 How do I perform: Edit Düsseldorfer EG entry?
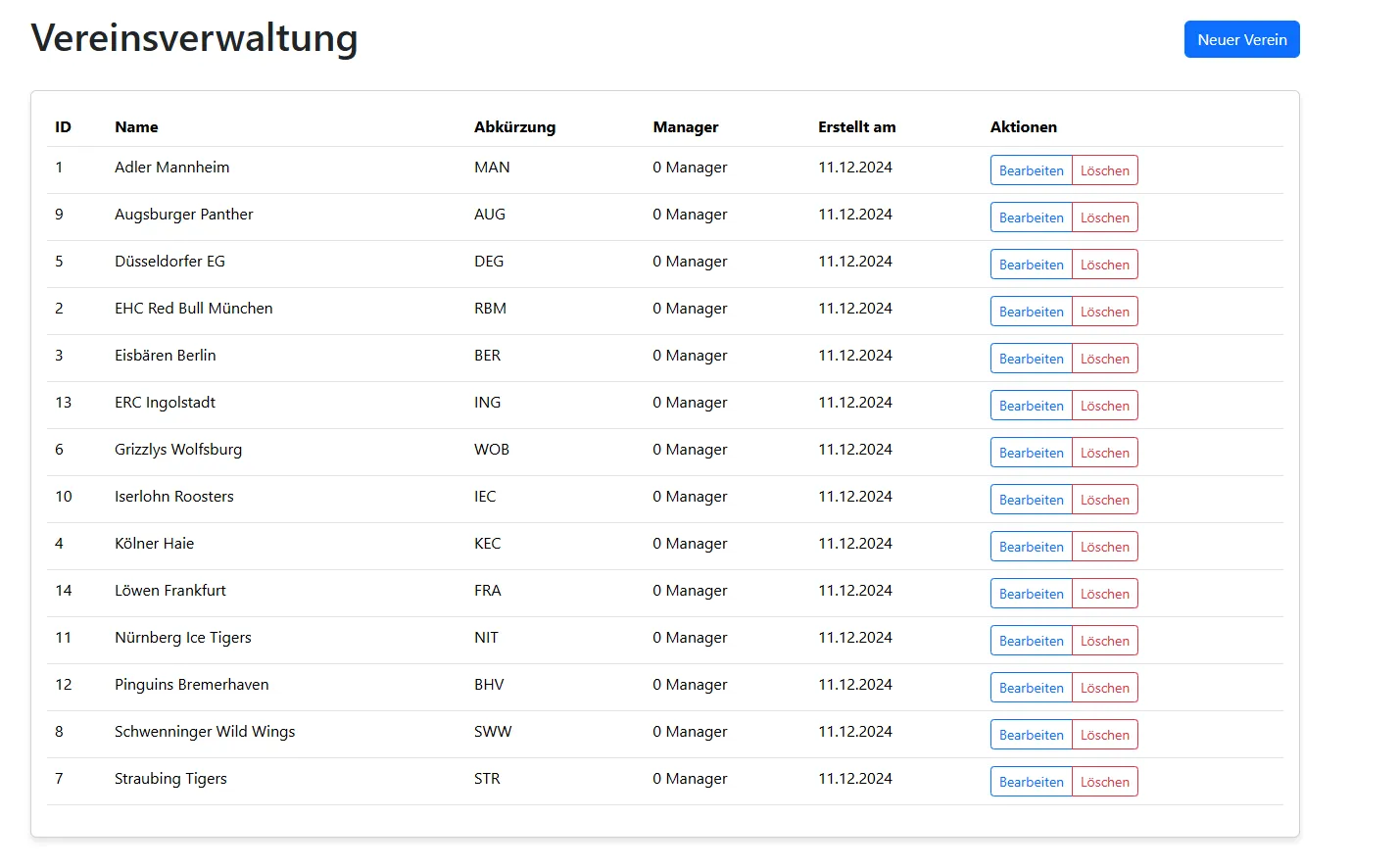click(1031, 265)
